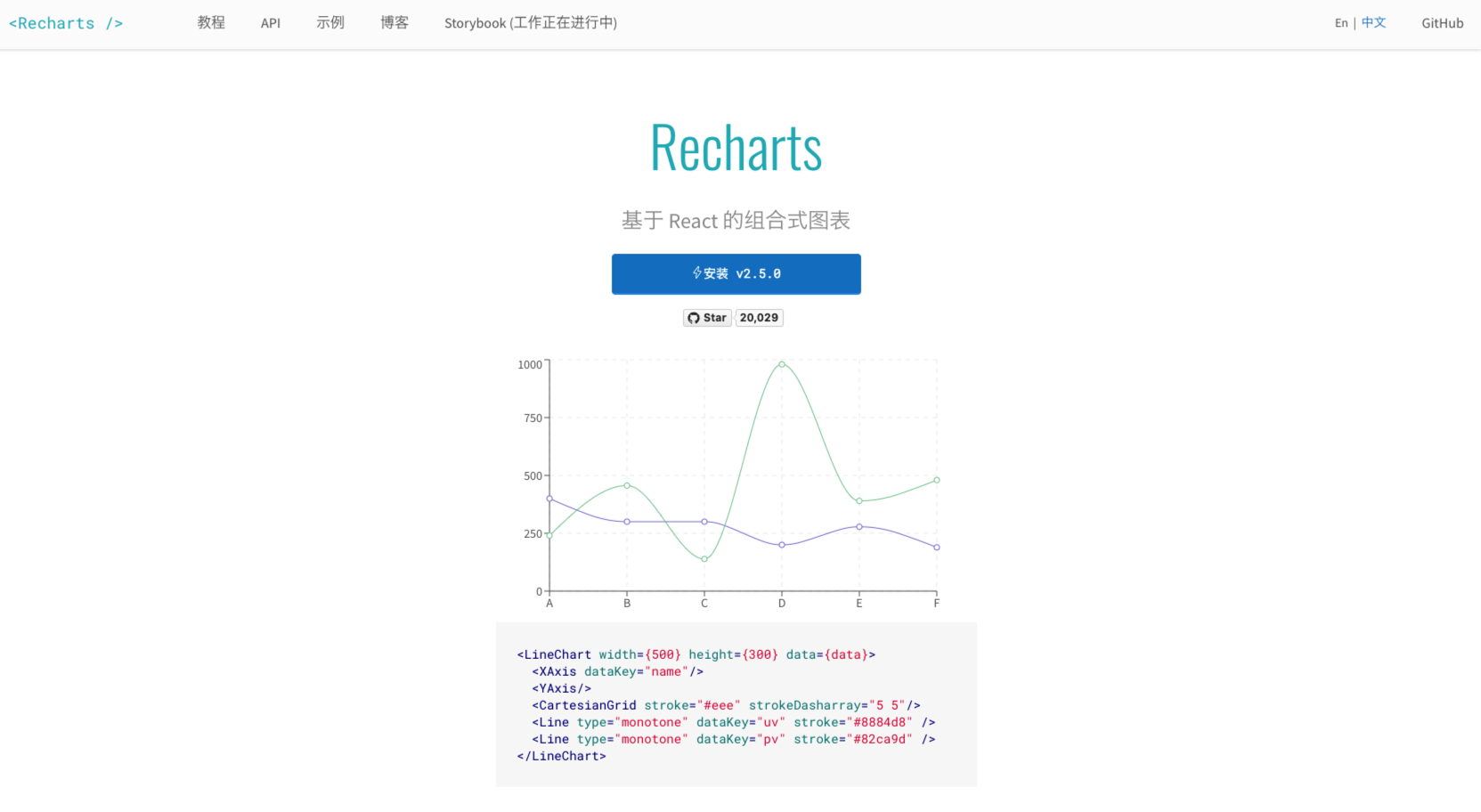
Task: Click the GitHub Star button
Action: click(x=707, y=318)
